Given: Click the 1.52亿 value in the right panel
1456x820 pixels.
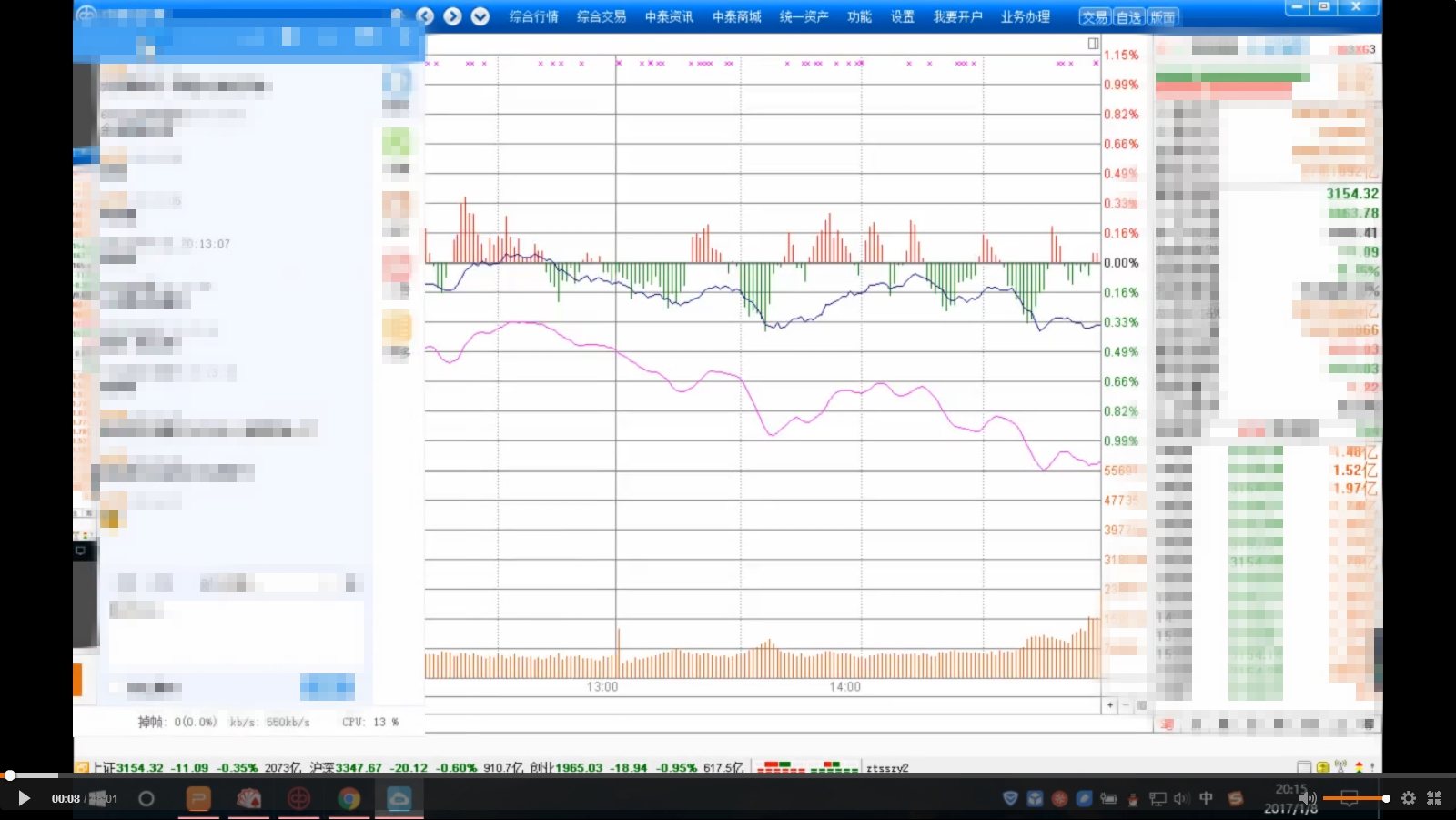Looking at the screenshot, I should click(x=1355, y=470).
